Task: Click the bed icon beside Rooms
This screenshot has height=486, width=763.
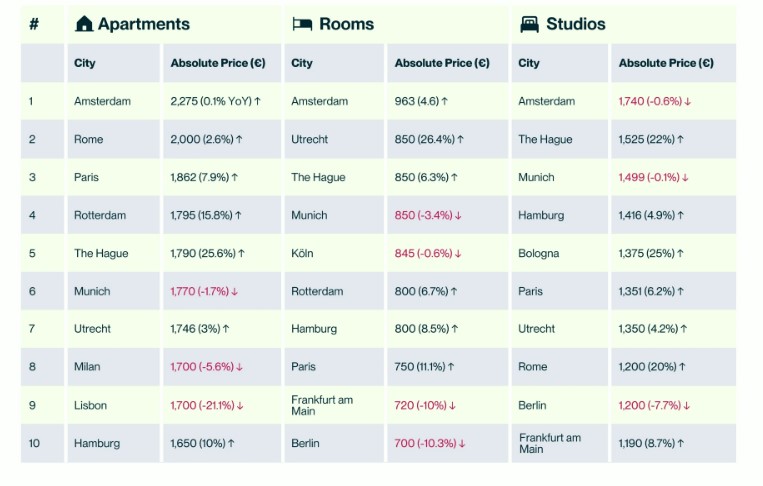Action: click(302, 24)
